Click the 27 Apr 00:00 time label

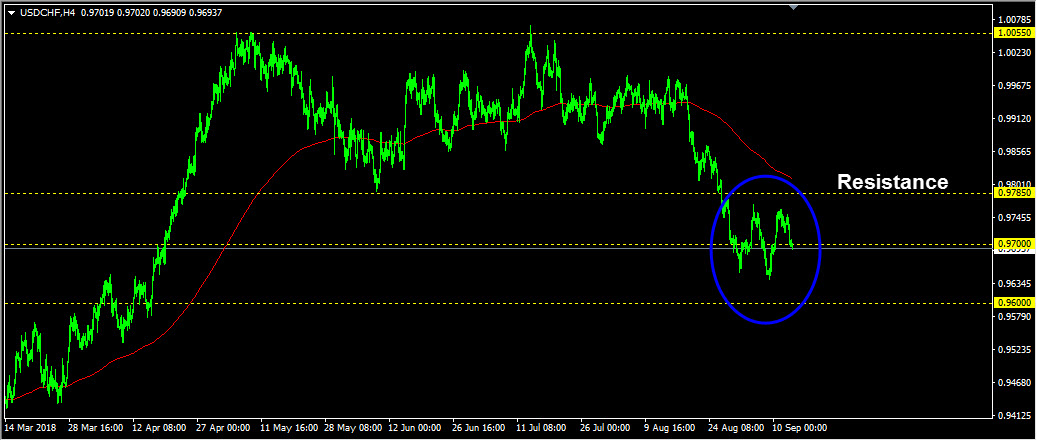225,428
